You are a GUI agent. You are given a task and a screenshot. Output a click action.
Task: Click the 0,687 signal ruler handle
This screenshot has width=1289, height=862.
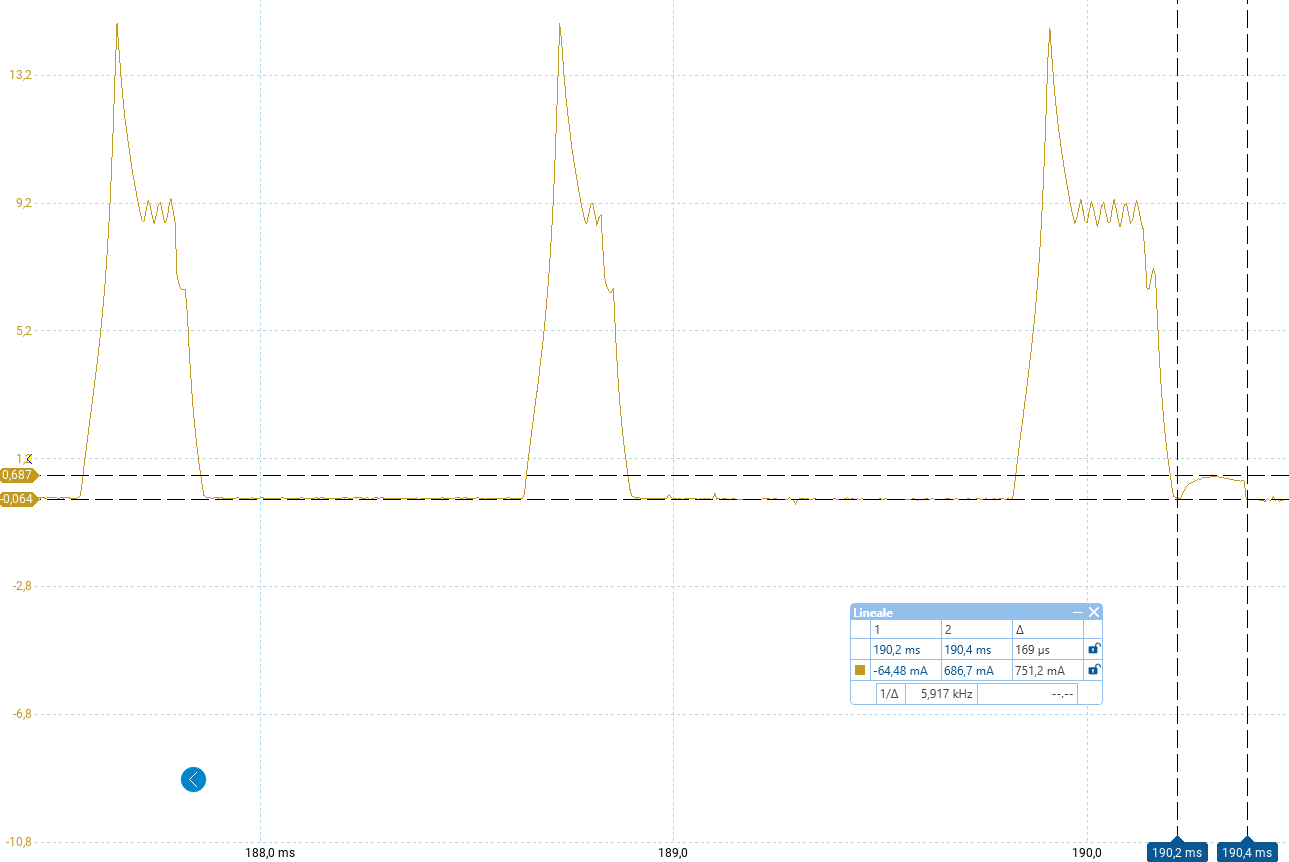[18, 475]
